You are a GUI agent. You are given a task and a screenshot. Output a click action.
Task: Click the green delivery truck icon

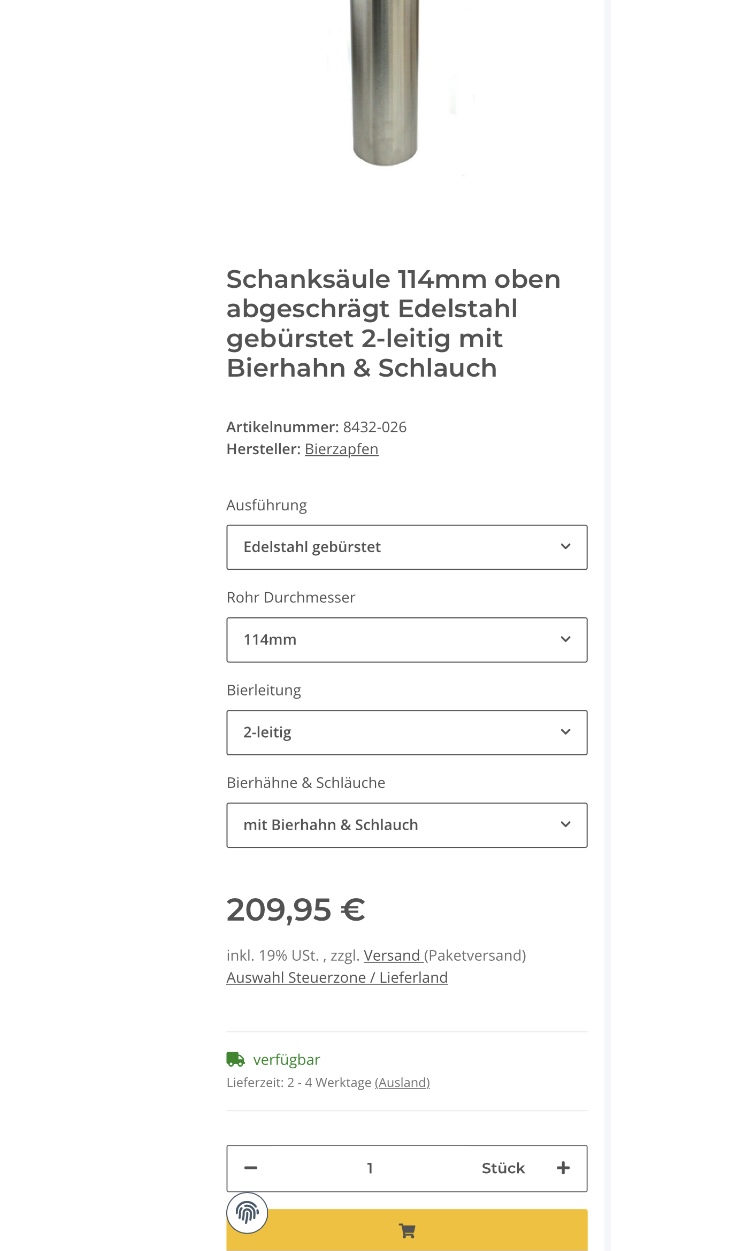point(236,1059)
